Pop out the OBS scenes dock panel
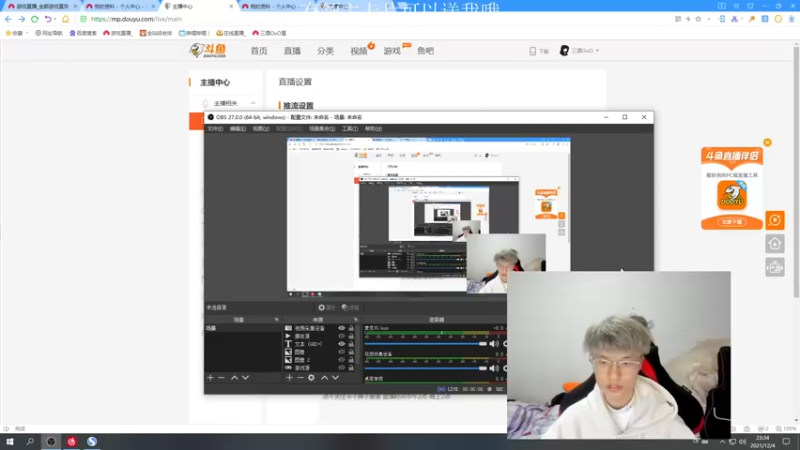800x450 pixels. (x=277, y=319)
